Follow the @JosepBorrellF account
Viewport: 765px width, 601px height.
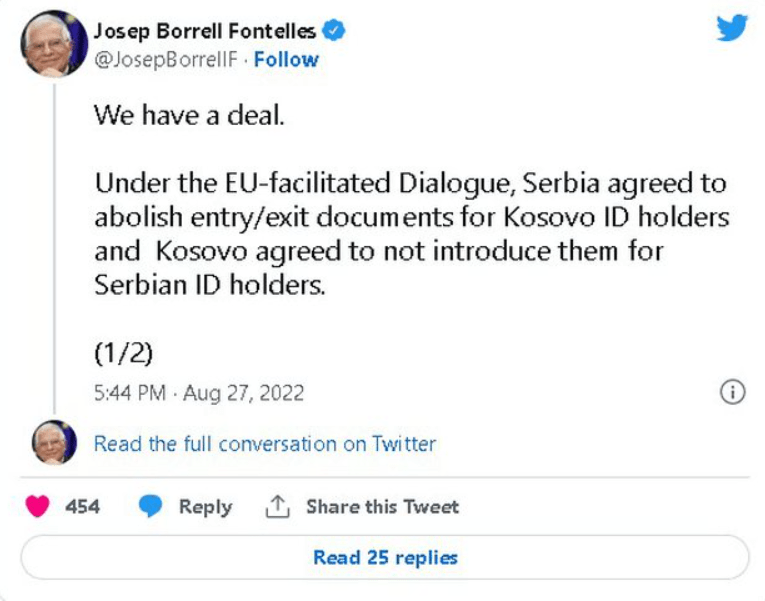(286, 59)
